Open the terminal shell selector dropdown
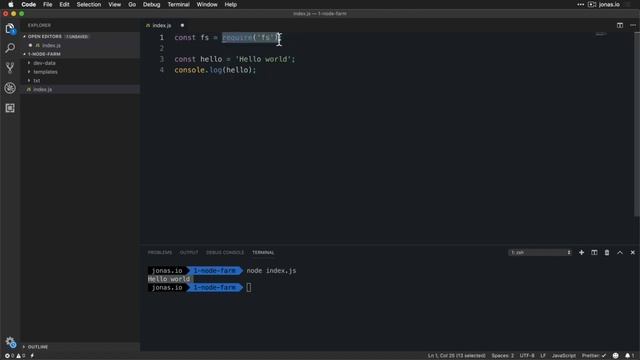Viewport: 640px width, 360px height. coord(540,253)
